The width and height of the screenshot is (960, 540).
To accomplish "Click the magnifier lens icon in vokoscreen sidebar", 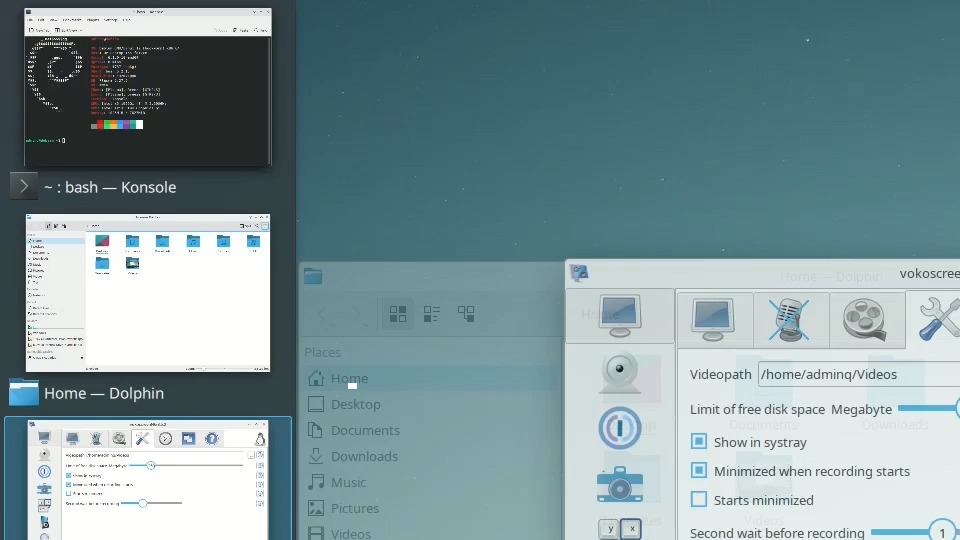I will click(x=620, y=428).
